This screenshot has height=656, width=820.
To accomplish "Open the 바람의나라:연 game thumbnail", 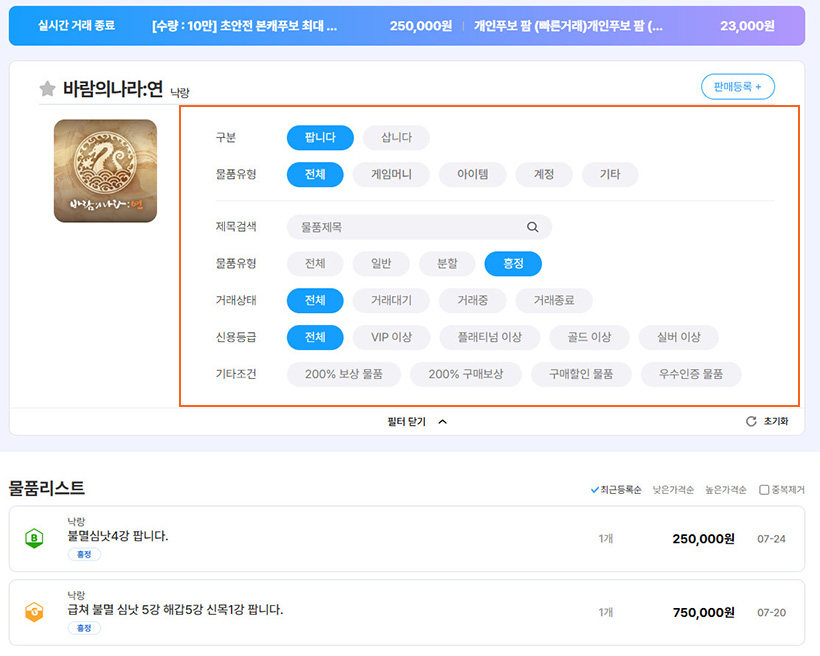I will [x=105, y=171].
